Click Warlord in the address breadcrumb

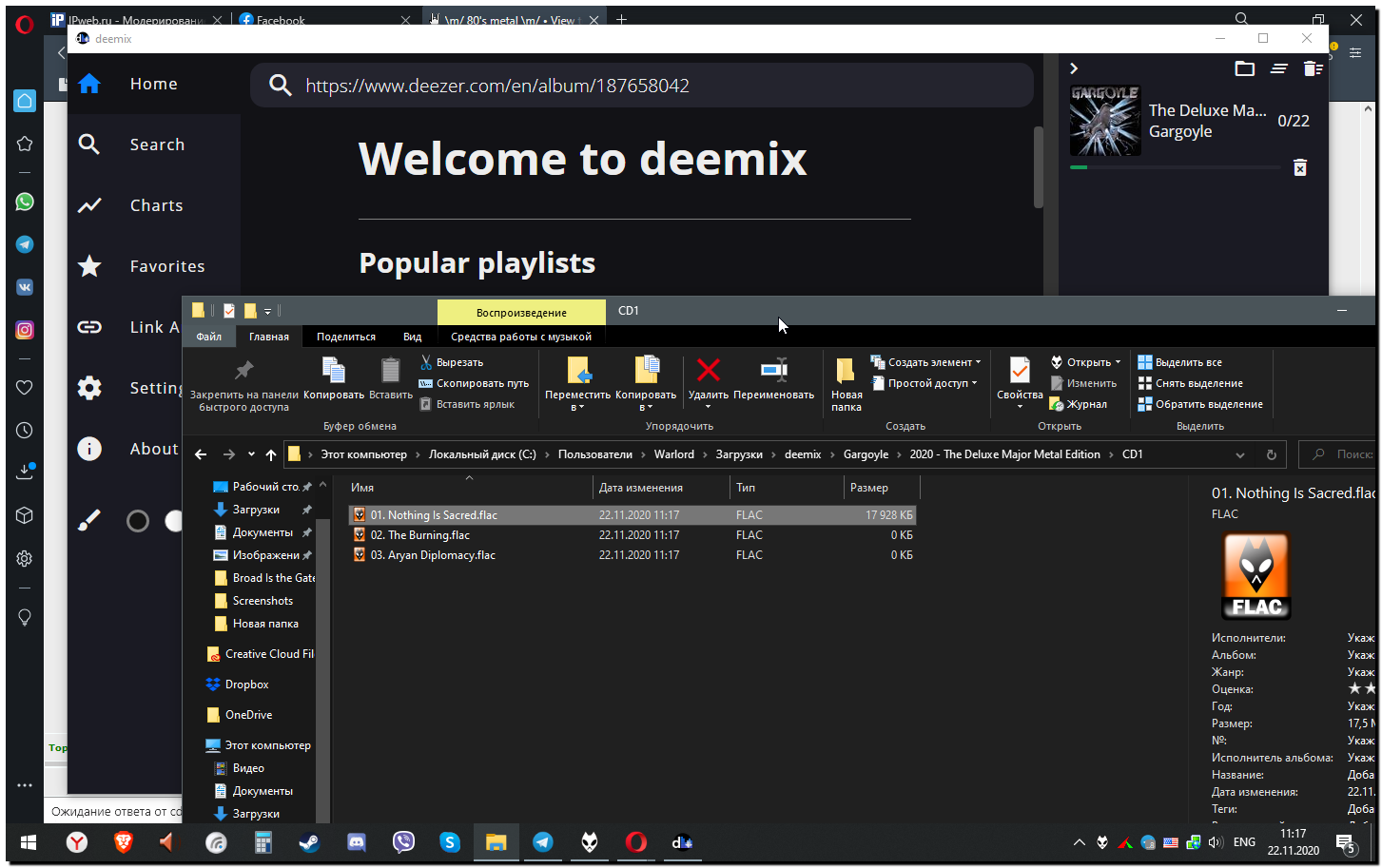point(674,454)
